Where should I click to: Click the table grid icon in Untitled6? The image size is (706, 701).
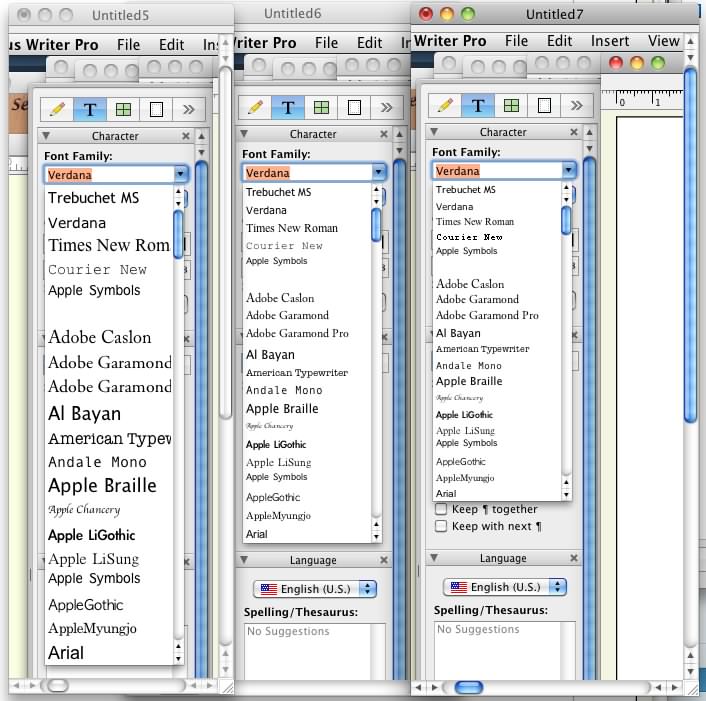point(321,108)
